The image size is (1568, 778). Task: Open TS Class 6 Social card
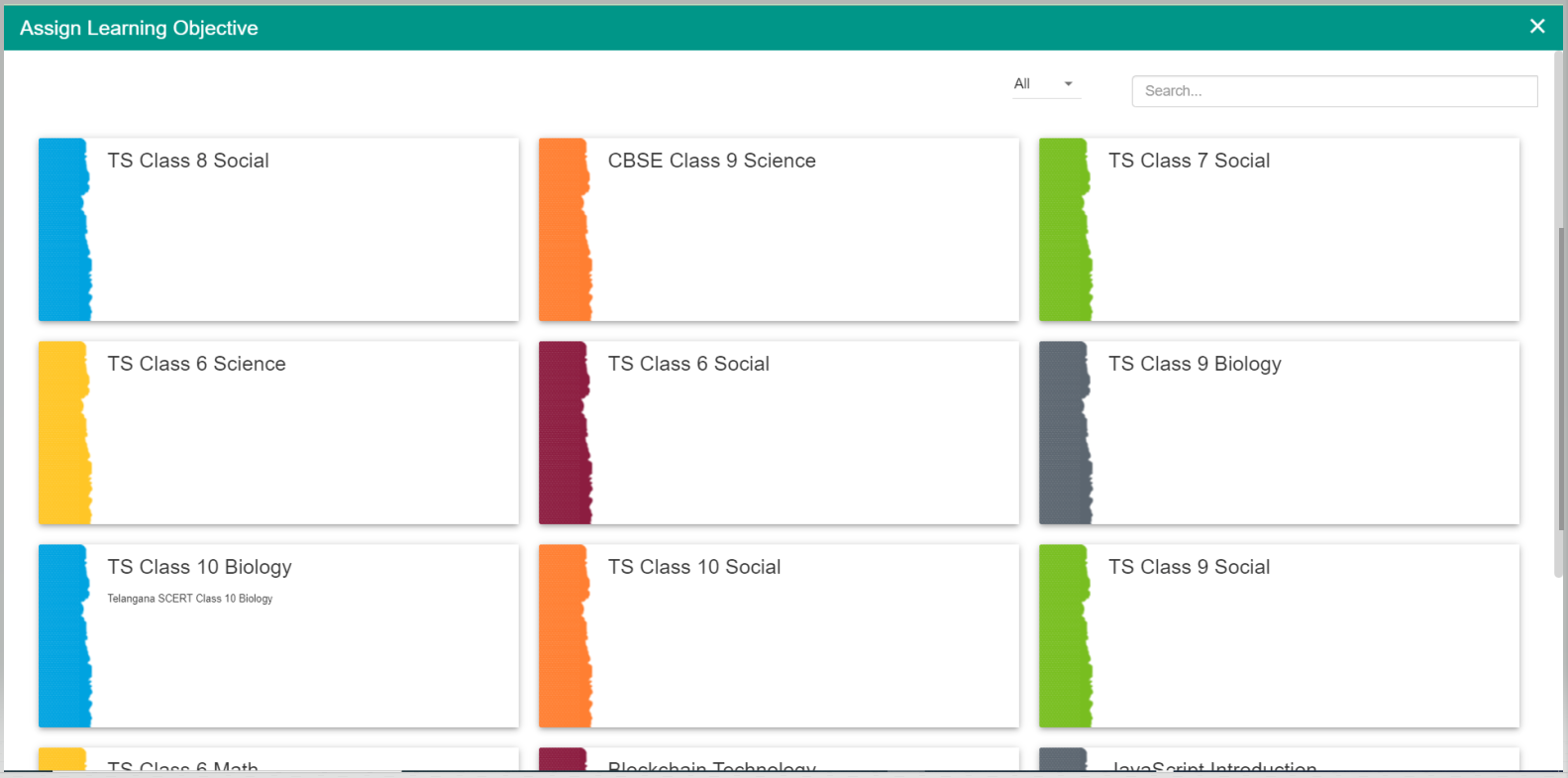point(797,433)
